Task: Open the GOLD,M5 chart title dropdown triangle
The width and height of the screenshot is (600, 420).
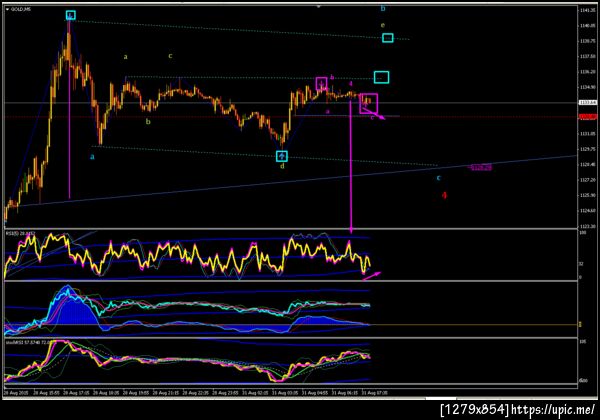Action: [7, 9]
